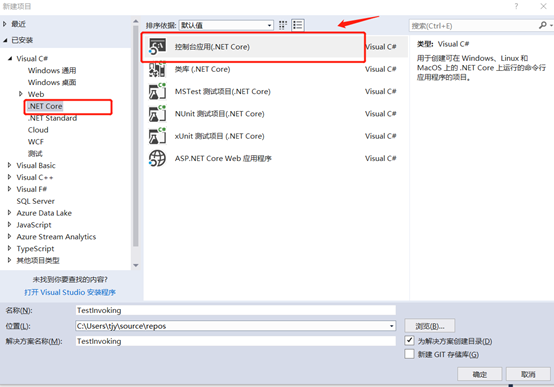
Task: Expand the Web tree node
Action: click(x=20, y=94)
